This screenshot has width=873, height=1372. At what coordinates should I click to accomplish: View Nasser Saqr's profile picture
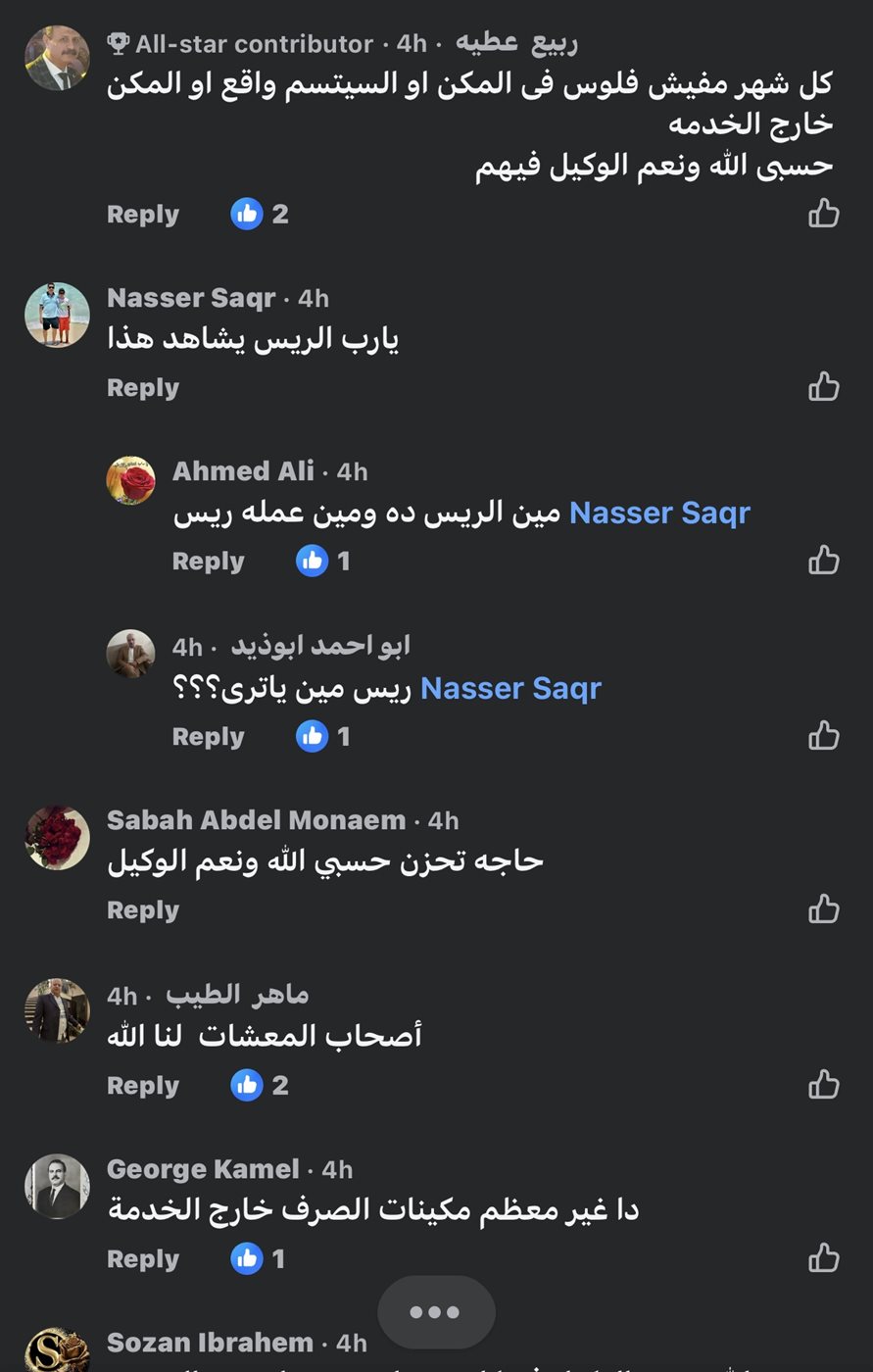[x=57, y=315]
